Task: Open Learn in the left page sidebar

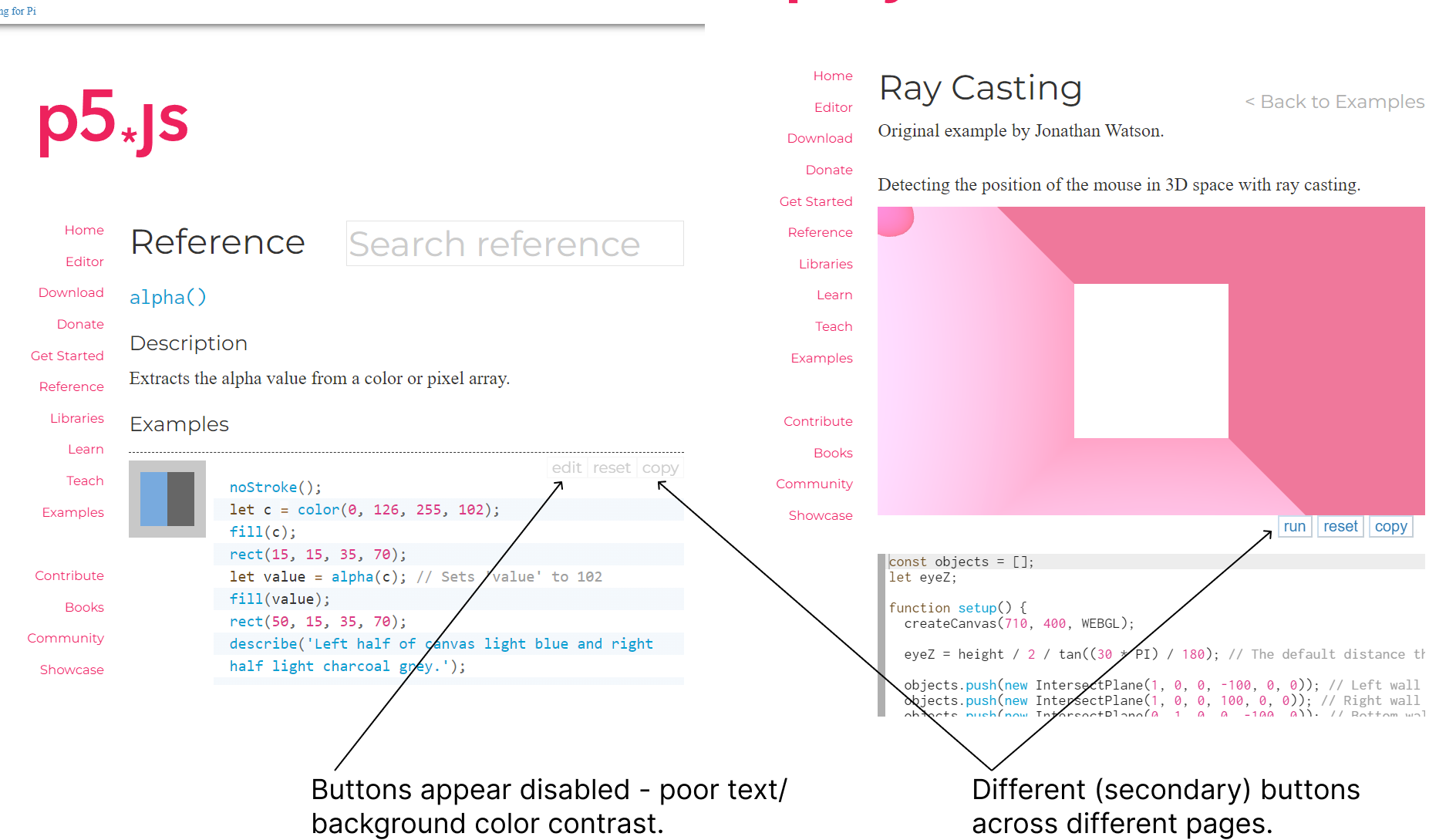Action: 86,449
